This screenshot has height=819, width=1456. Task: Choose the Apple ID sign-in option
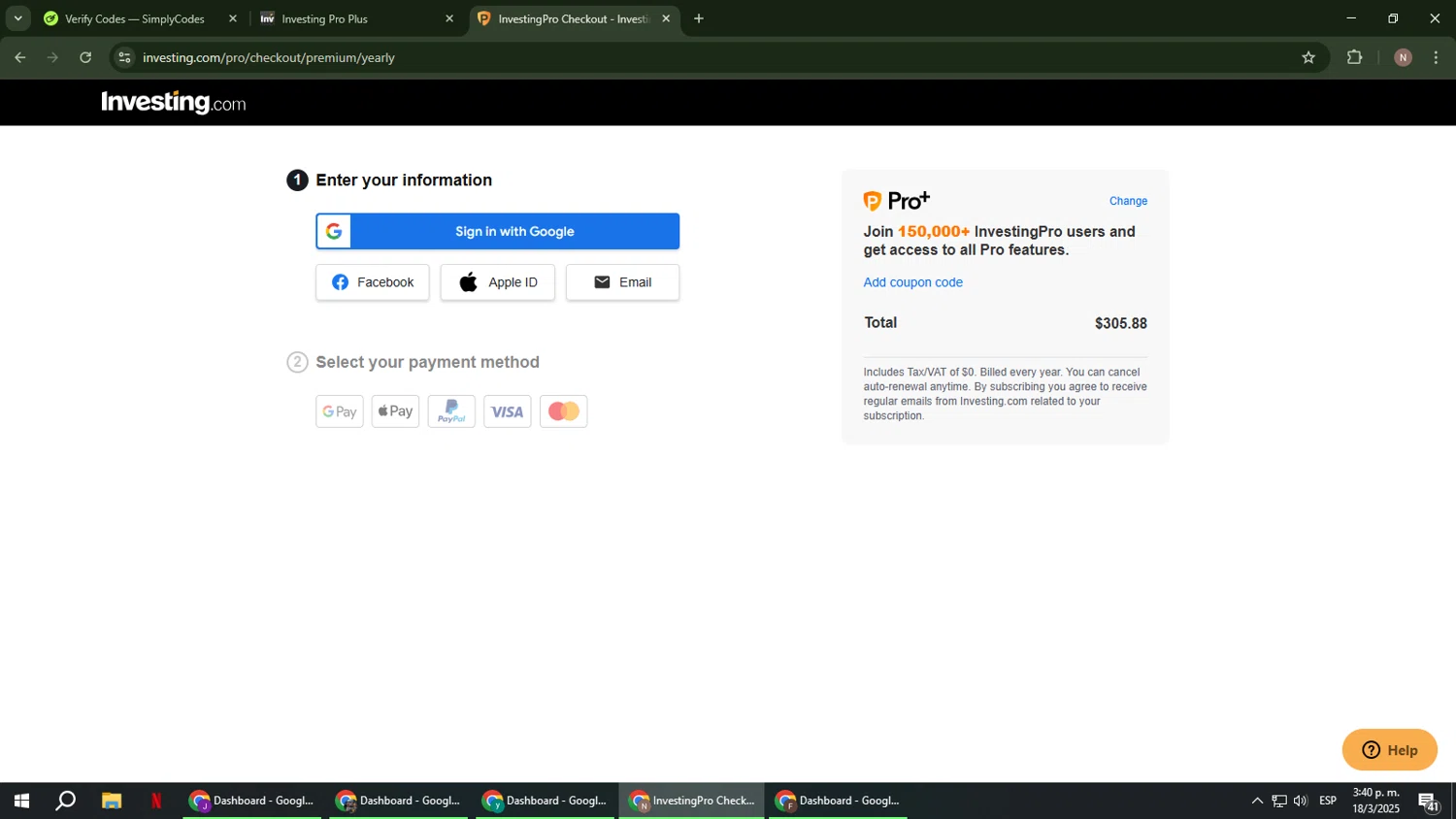(x=498, y=282)
